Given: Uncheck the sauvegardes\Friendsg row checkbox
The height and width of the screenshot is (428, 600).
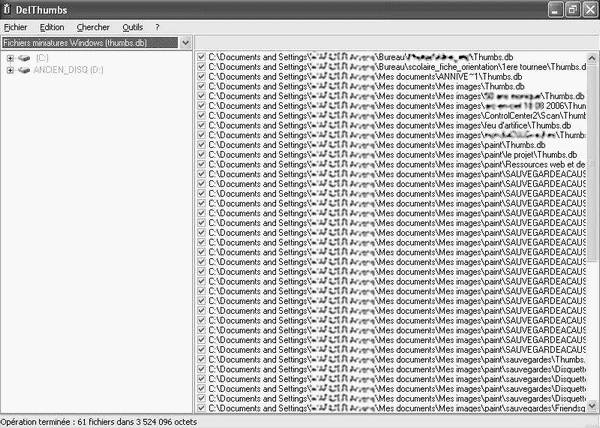Looking at the screenshot, I should pyautogui.click(x=201, y=408).
